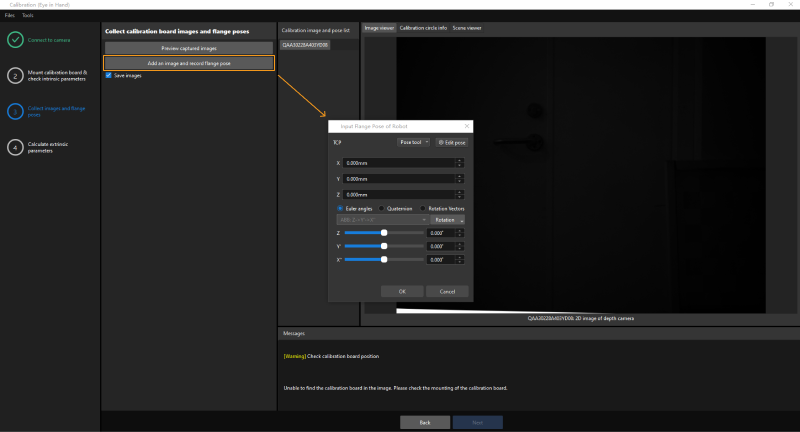The image size is (800, 432).
Task: Toggle the Save images checkbox
Action: tap(108, 75)
